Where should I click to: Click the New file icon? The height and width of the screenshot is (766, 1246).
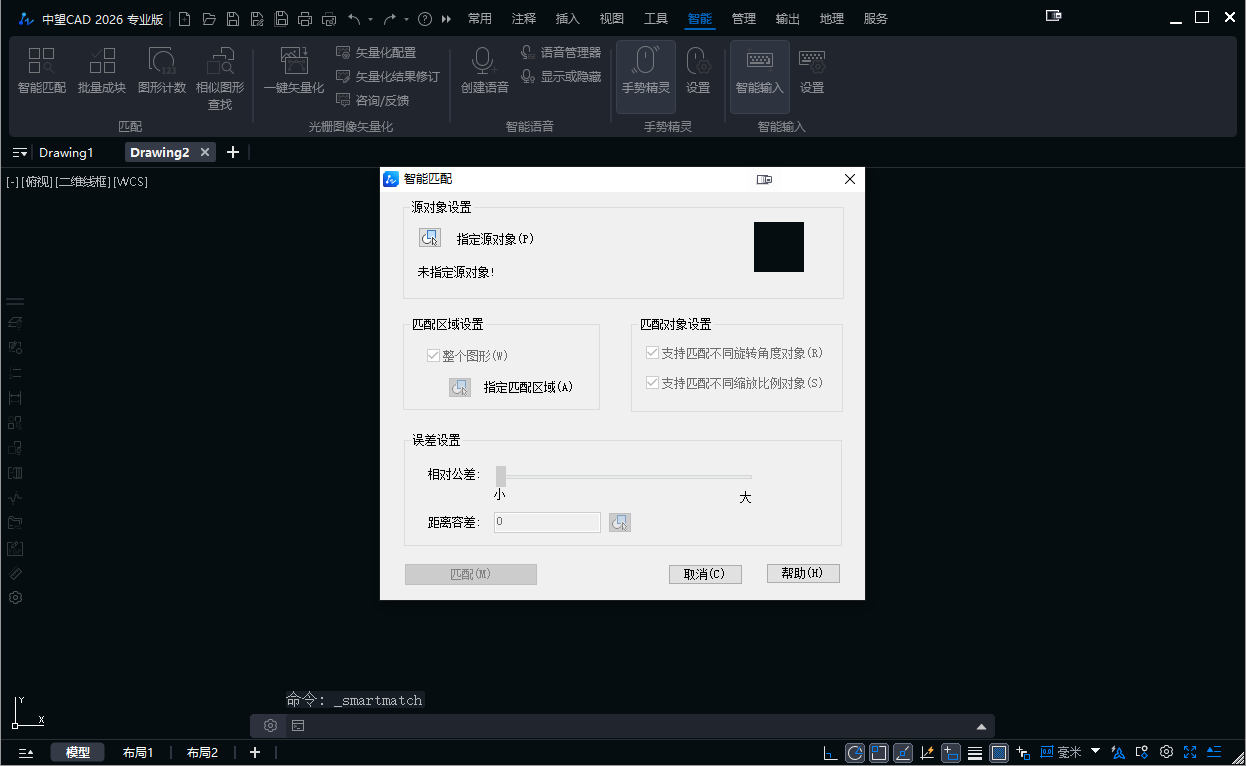pos(185,18)
